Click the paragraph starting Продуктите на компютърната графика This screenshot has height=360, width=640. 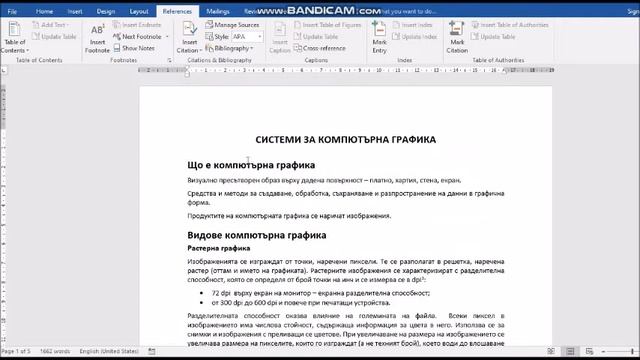(289, 216)
